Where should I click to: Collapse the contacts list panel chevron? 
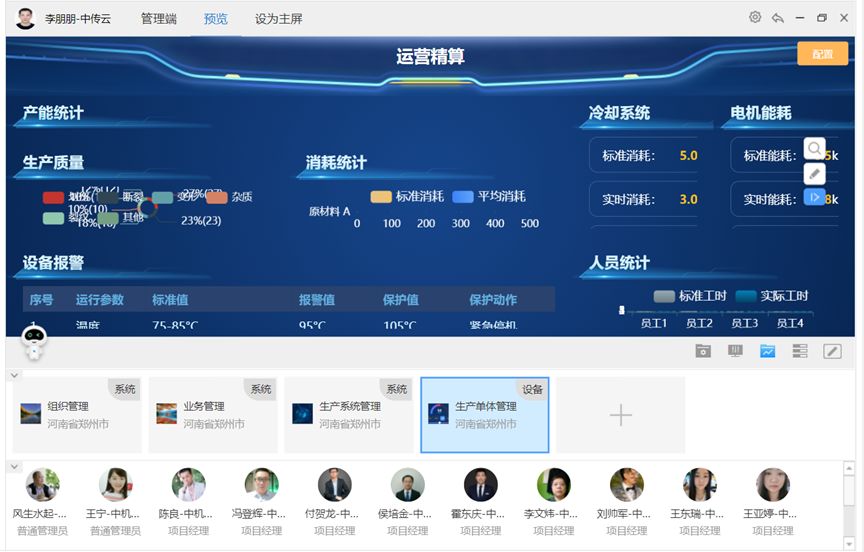click(13, 467)
